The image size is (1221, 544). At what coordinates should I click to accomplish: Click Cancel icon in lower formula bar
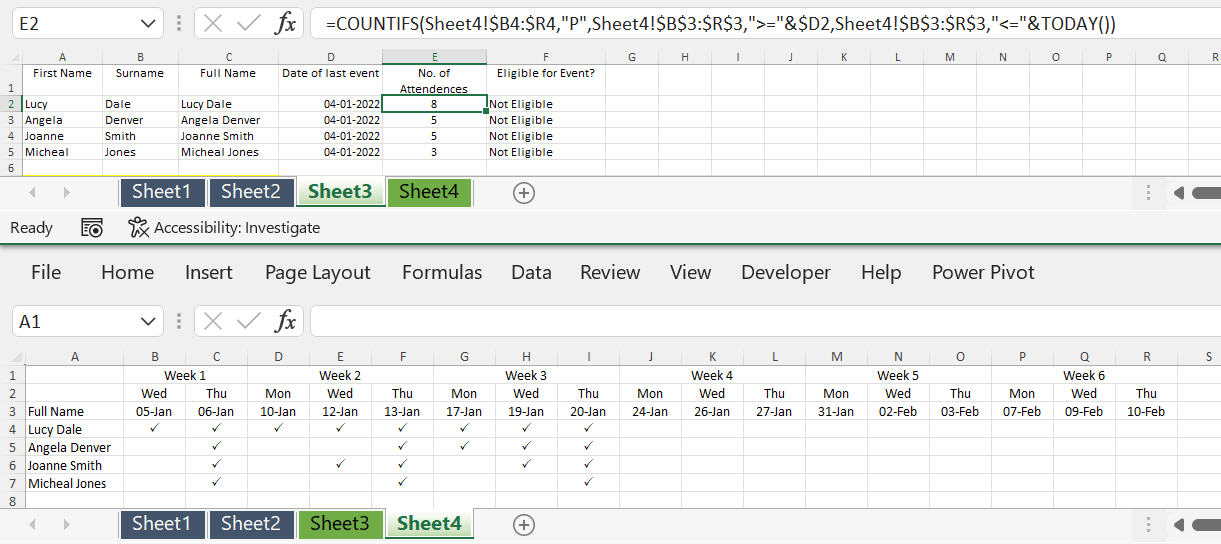coord(213,321)
